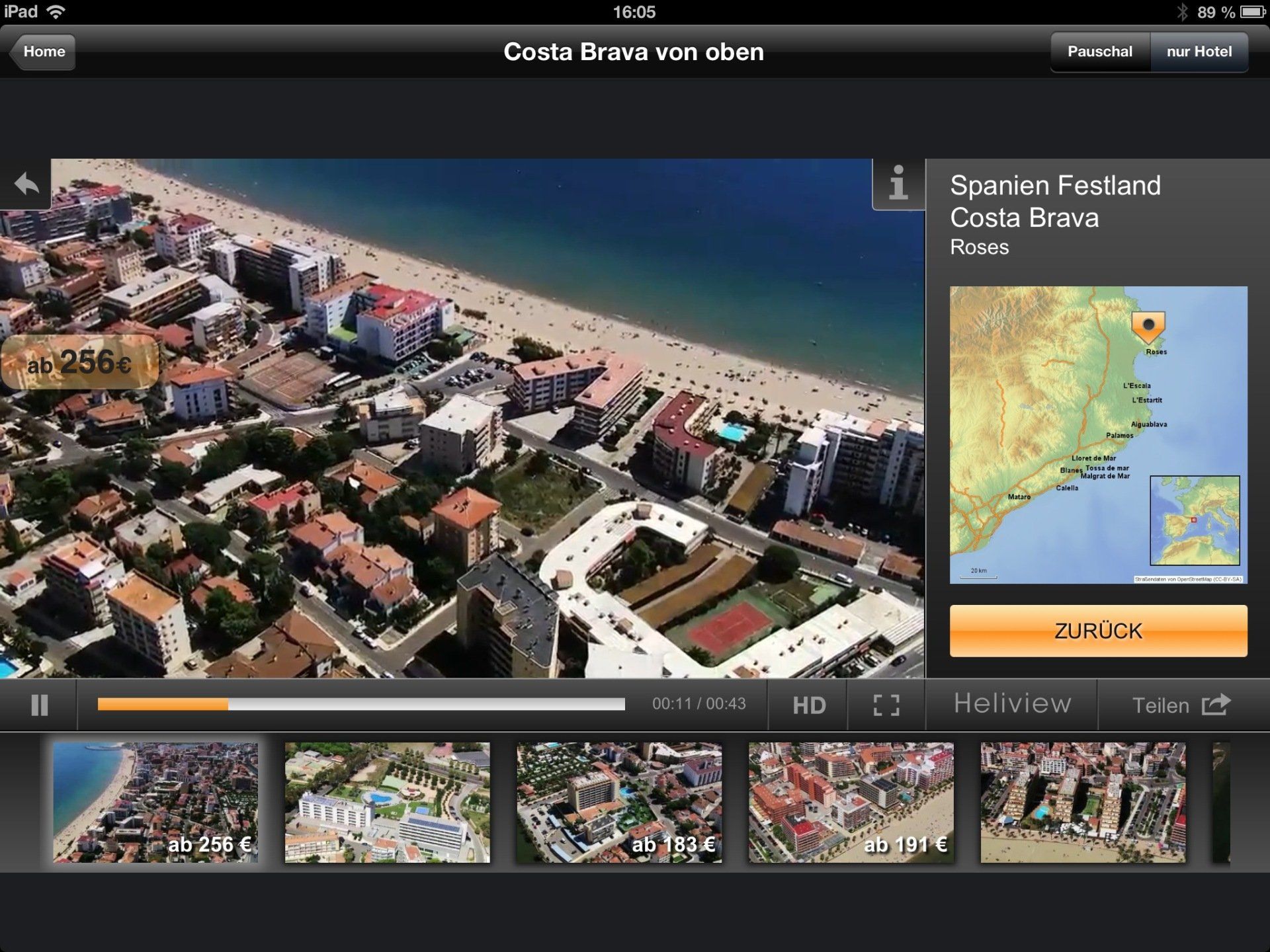Go back with Home button
Image resolution: width=1270 pixels, height=952 pixels.
[x=43, y=52]
